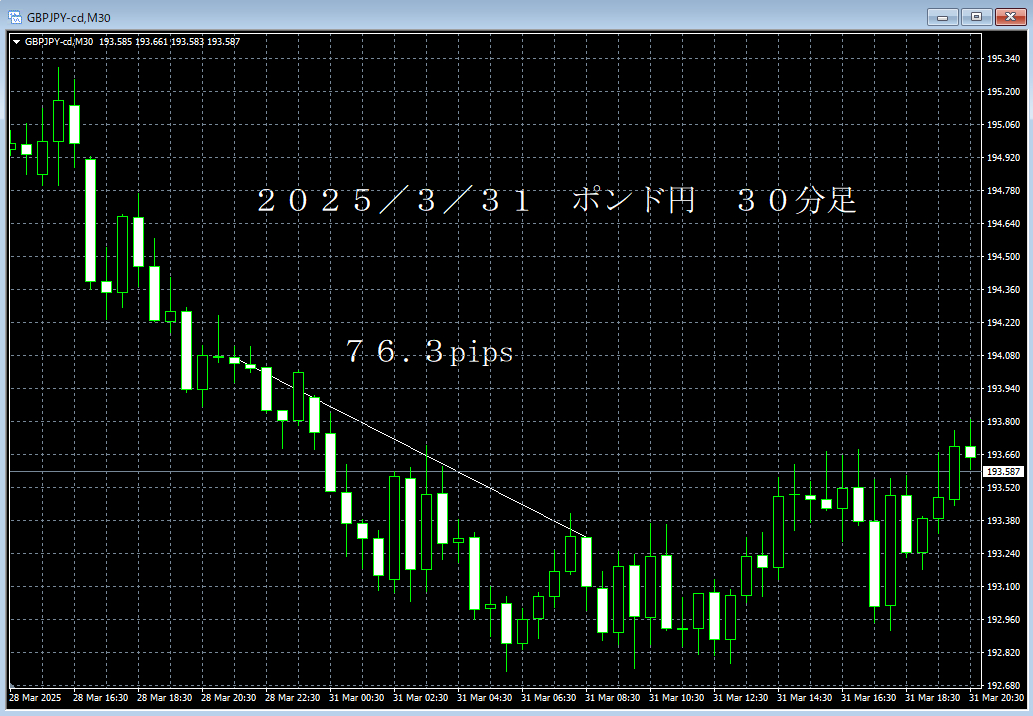Select the 76.3pips text label
This screenshot has height=716, width=1033.
[430, 352]
